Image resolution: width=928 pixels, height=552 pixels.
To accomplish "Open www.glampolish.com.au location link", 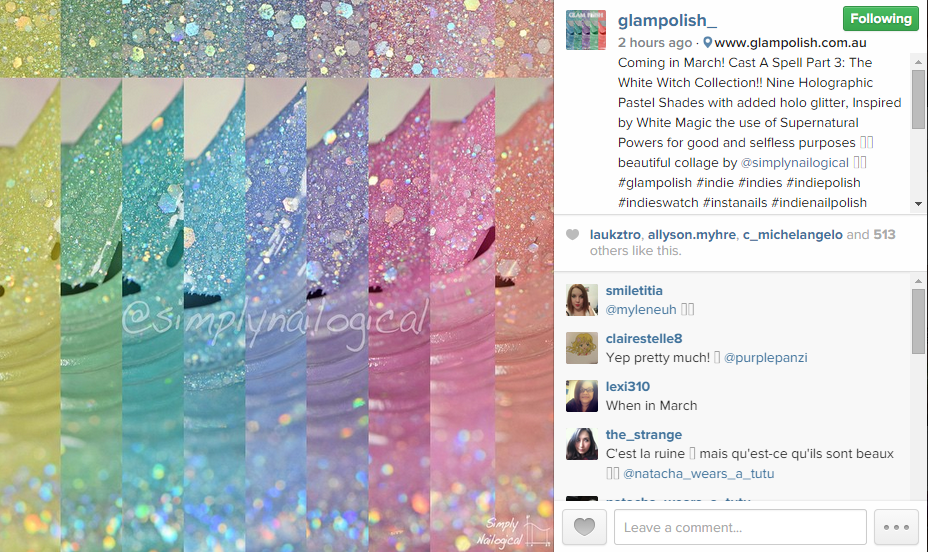I will coord(790,43).
